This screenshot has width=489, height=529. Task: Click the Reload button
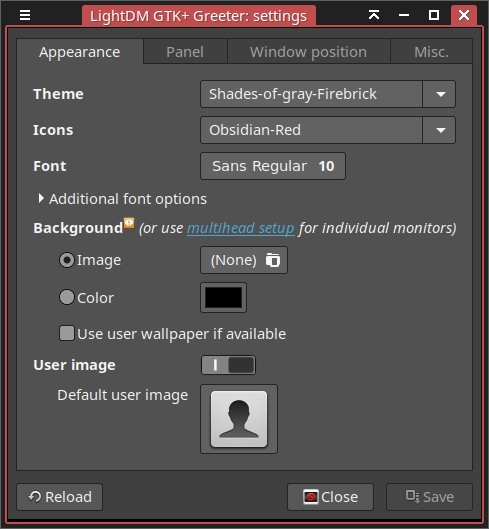59,497
